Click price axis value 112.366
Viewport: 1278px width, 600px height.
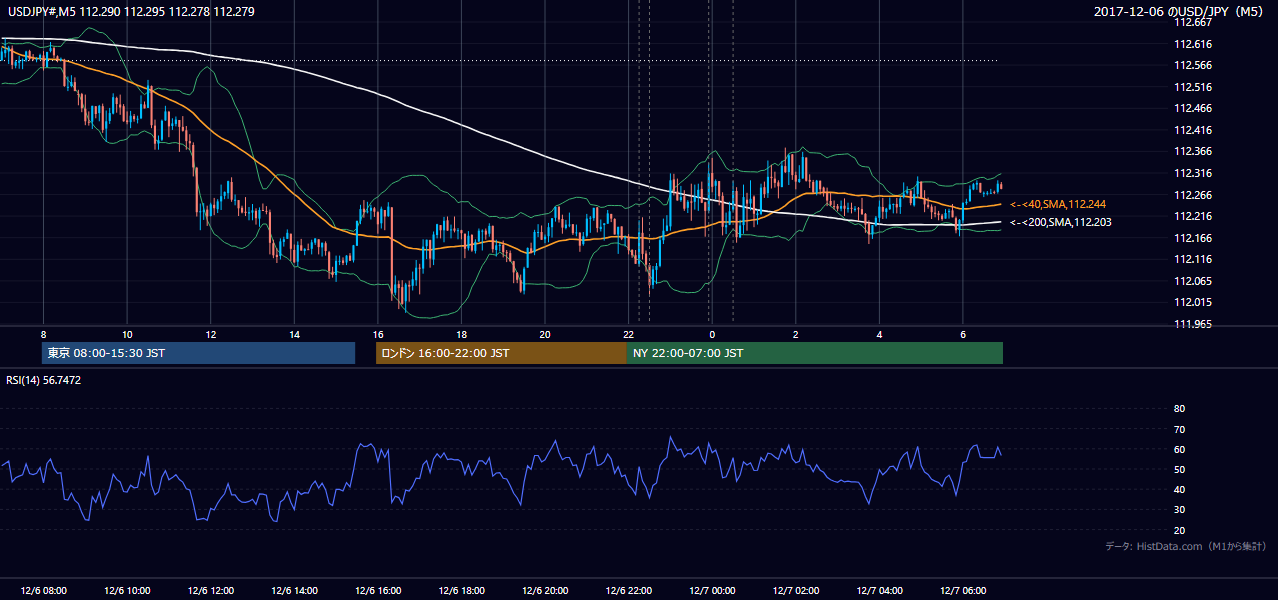[1193, 152]
